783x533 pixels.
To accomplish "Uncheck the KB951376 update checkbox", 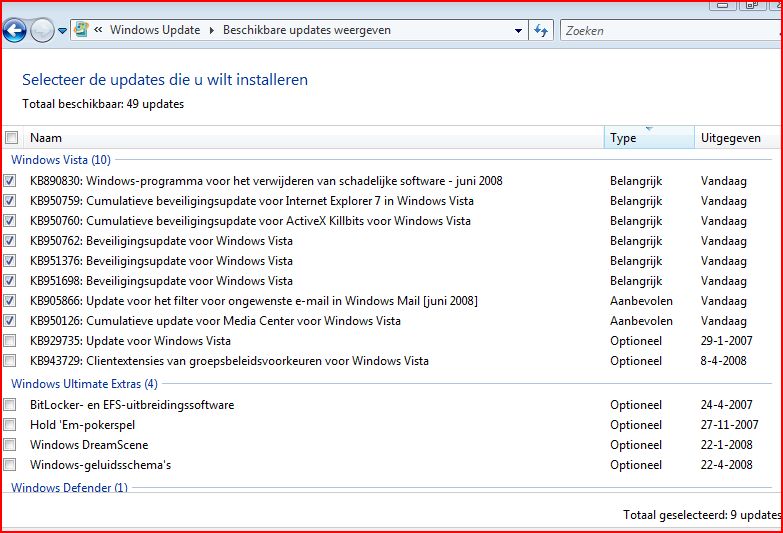I will [10, 260].
